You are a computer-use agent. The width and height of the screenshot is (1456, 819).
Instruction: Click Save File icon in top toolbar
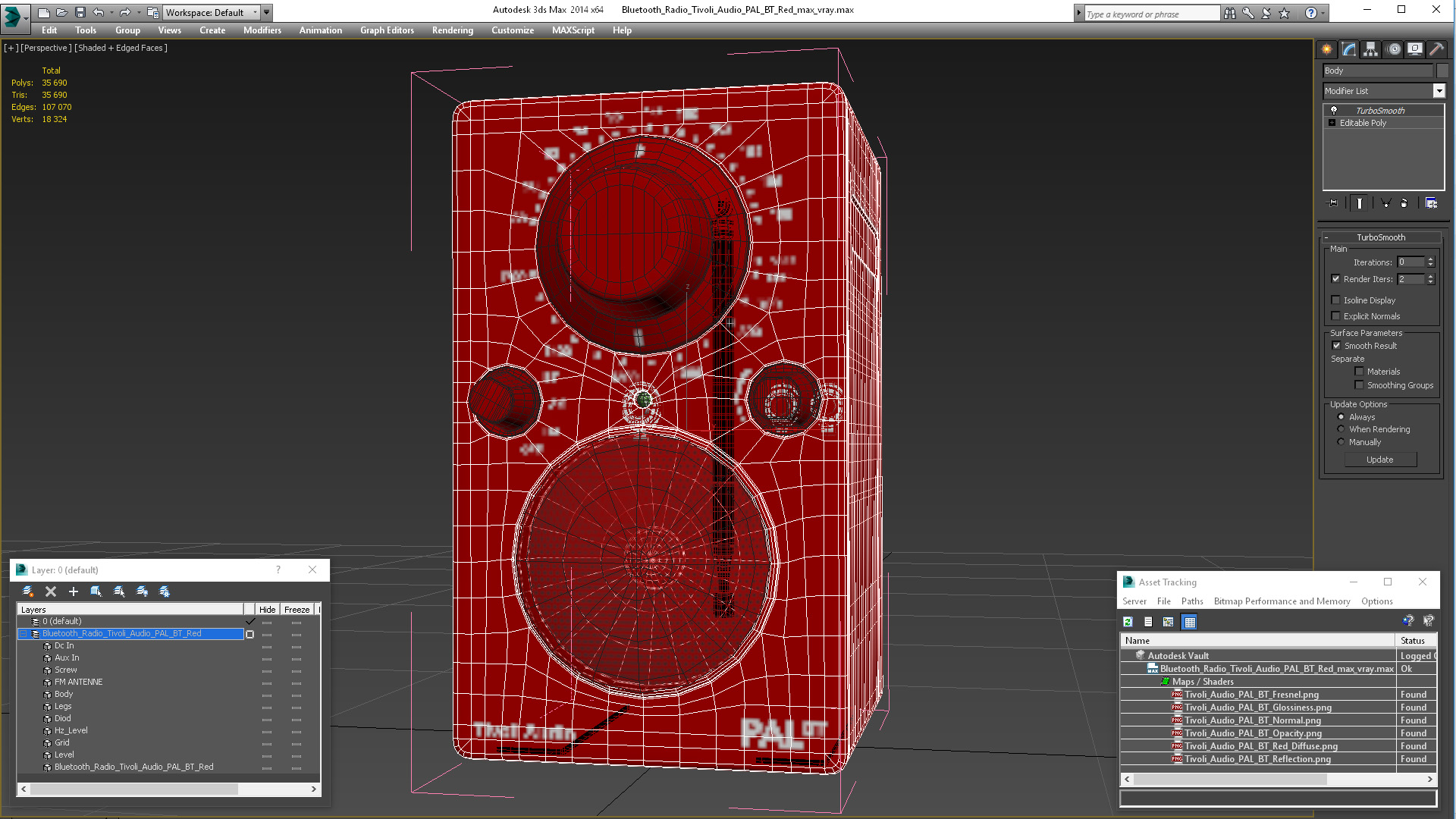[80, 12]
